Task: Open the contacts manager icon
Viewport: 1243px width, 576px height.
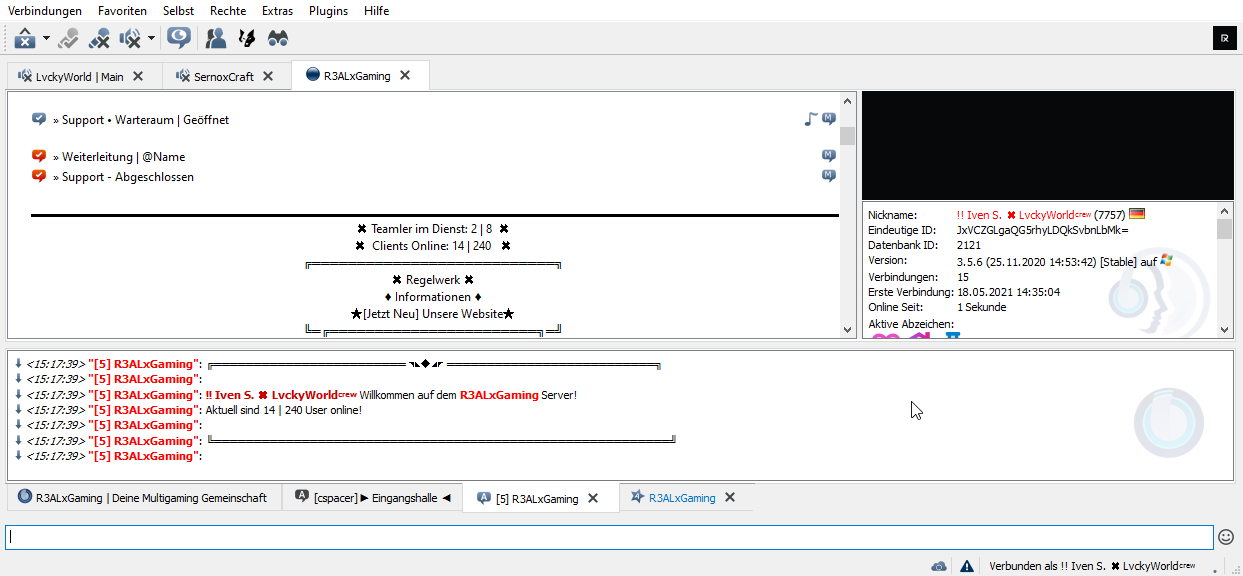Action: [215, 39]
